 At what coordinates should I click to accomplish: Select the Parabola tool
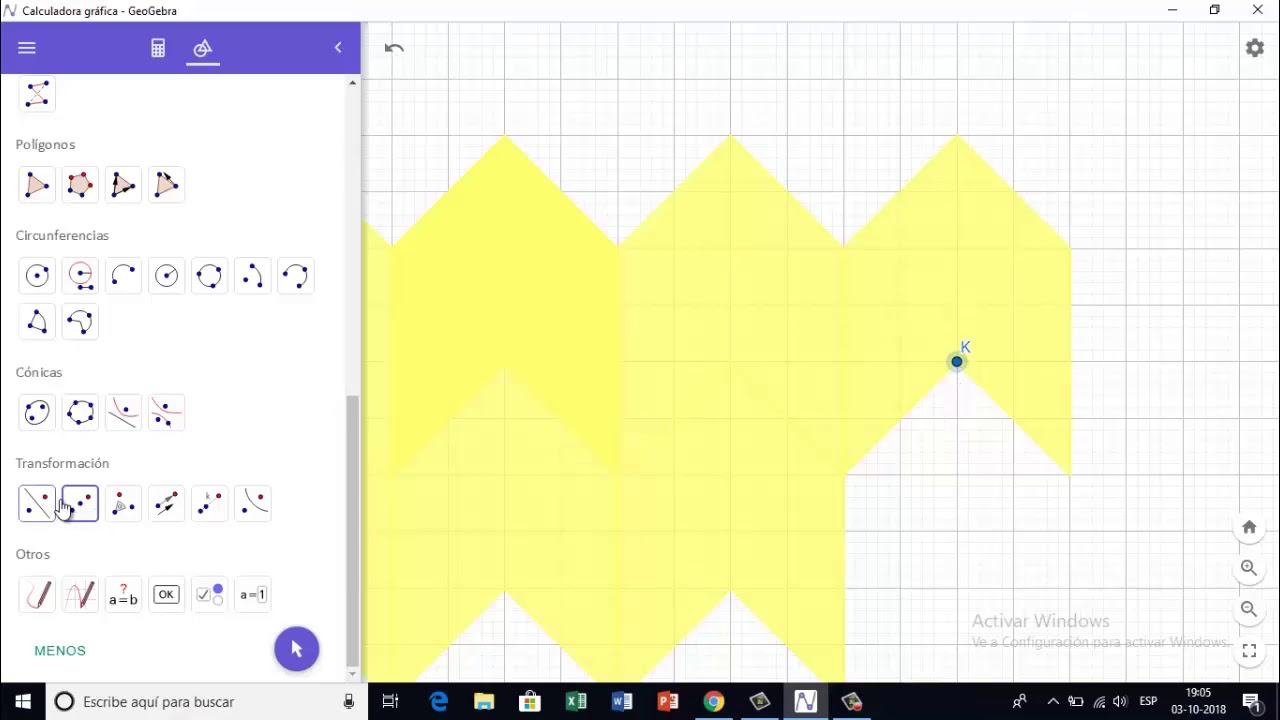[123, 413]
